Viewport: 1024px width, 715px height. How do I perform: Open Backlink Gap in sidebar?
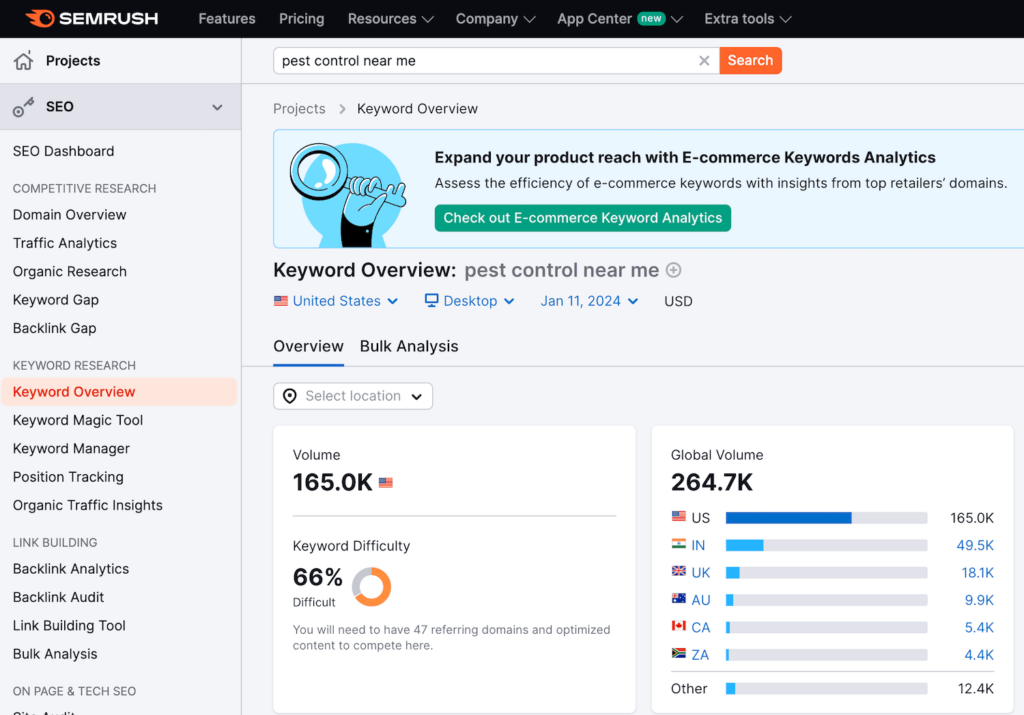(54, 328)
